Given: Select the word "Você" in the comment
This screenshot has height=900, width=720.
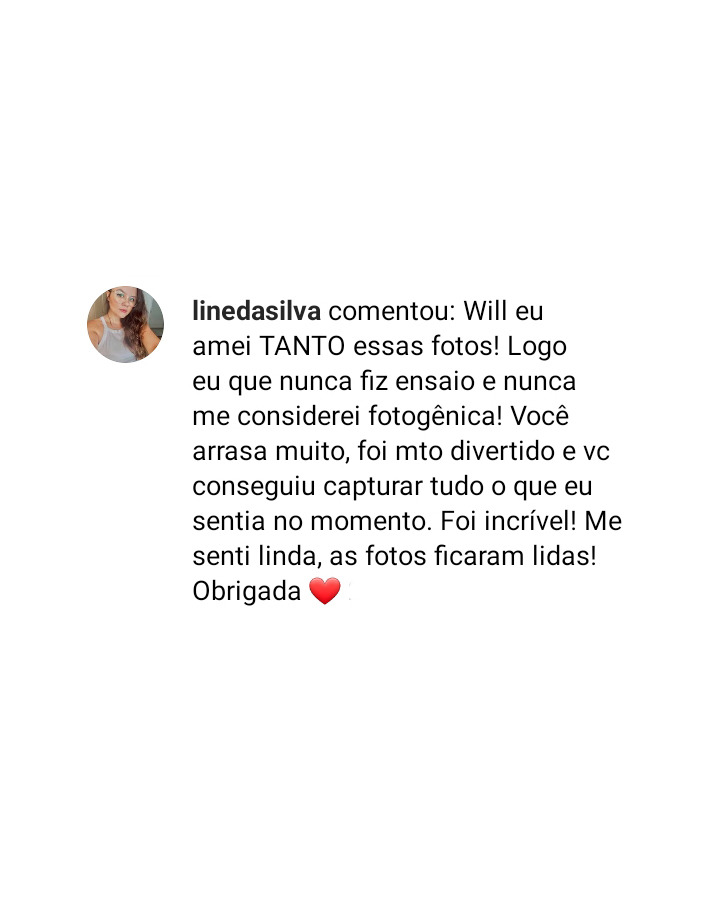Looking at the screenshot, I should [x=540, y=416].
